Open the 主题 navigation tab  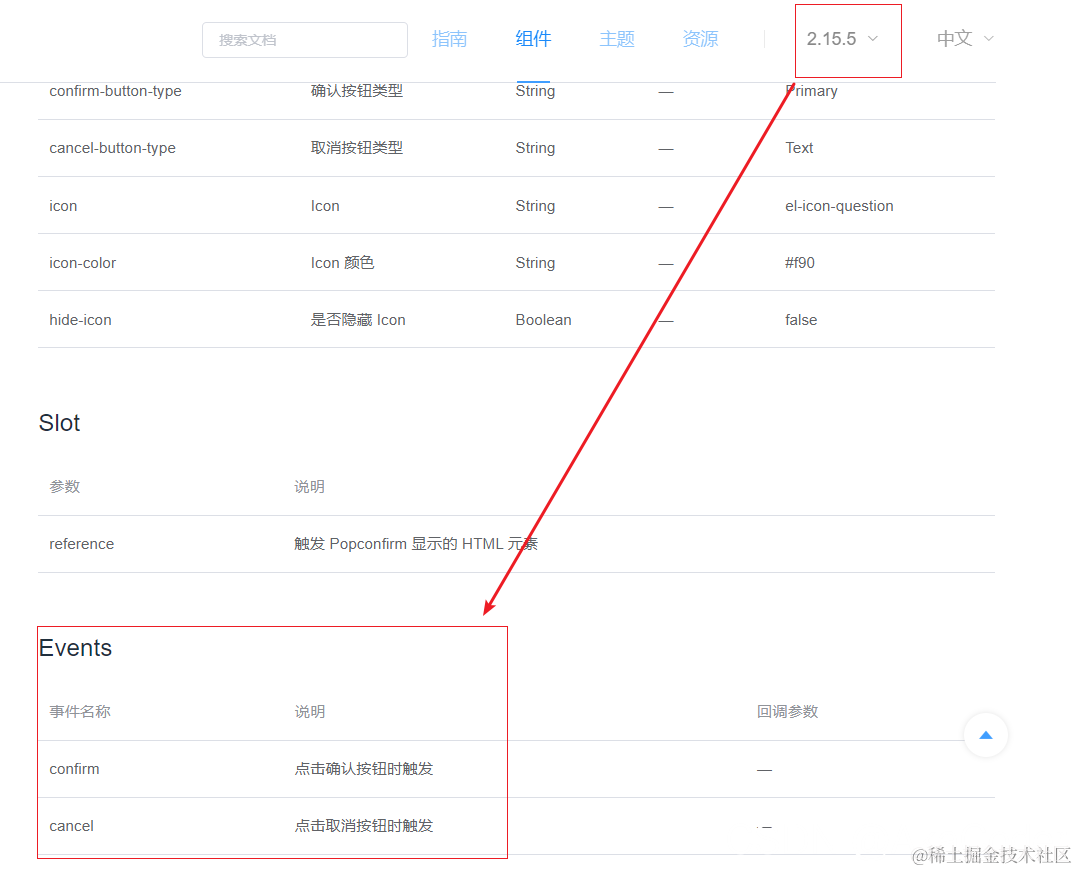(617, 39)
